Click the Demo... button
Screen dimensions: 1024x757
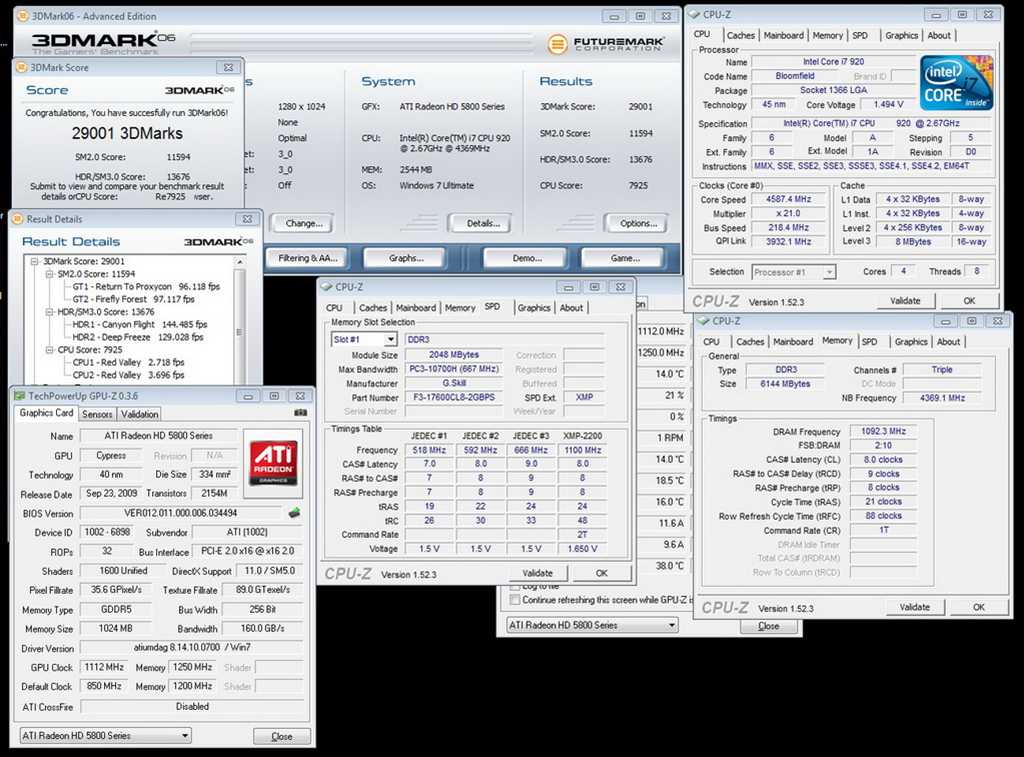[x=527, y=258]
